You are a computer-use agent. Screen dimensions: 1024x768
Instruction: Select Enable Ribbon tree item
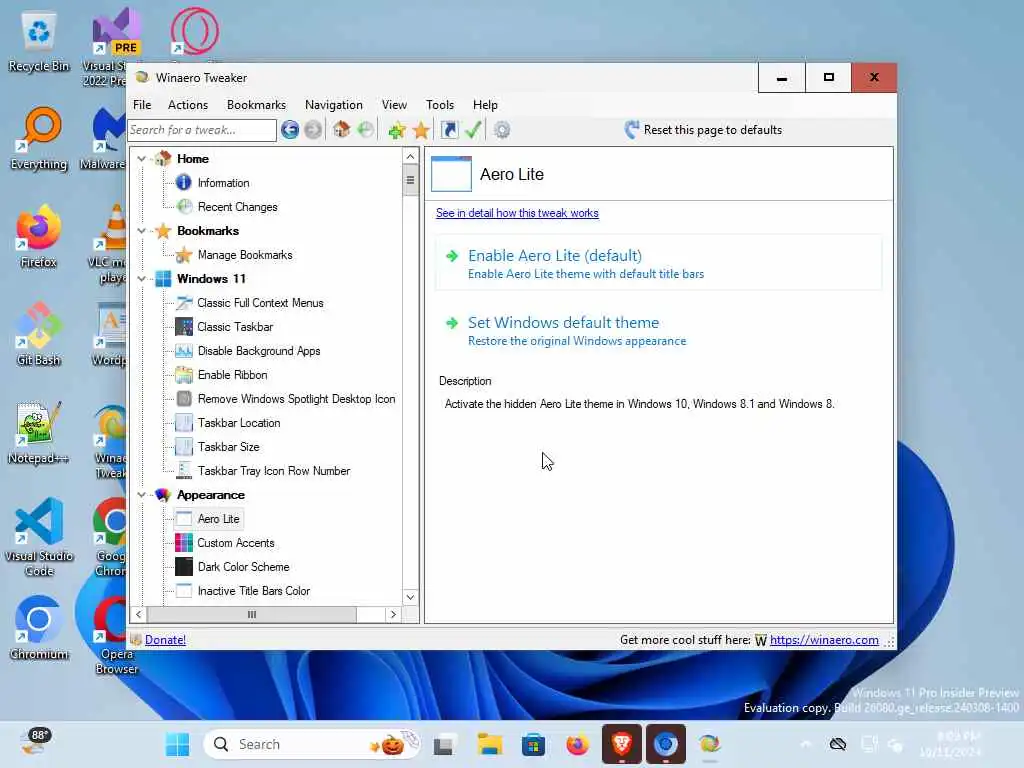[232, 375]
